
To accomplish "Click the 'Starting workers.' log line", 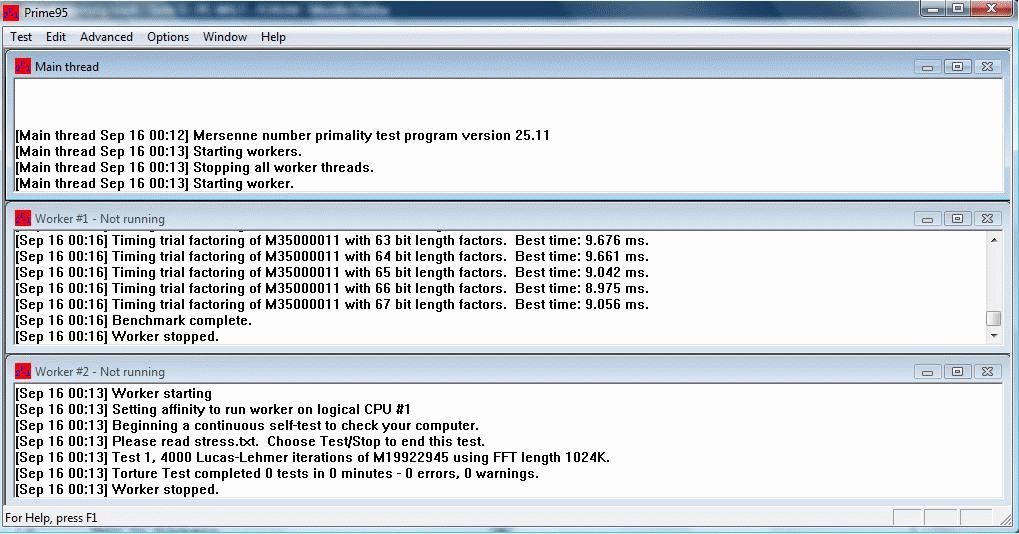I will 159,151.
